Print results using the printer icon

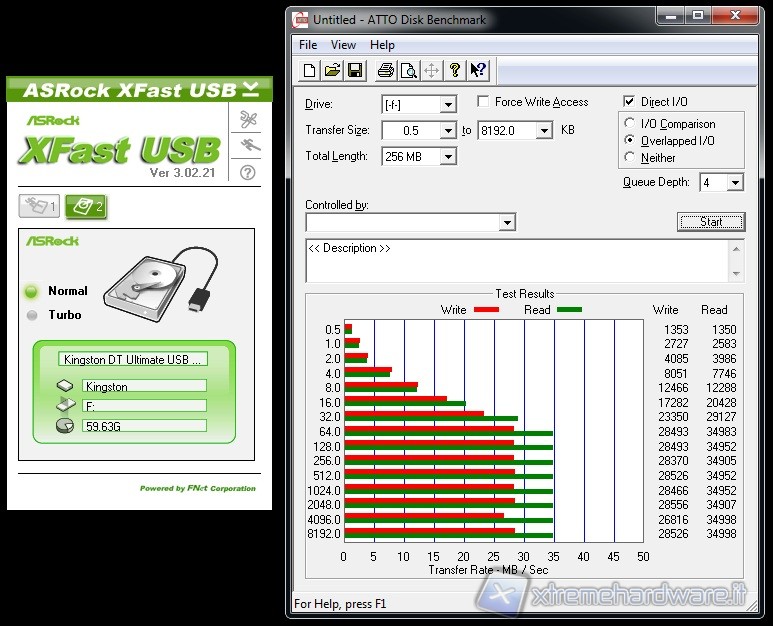(386, 70)
